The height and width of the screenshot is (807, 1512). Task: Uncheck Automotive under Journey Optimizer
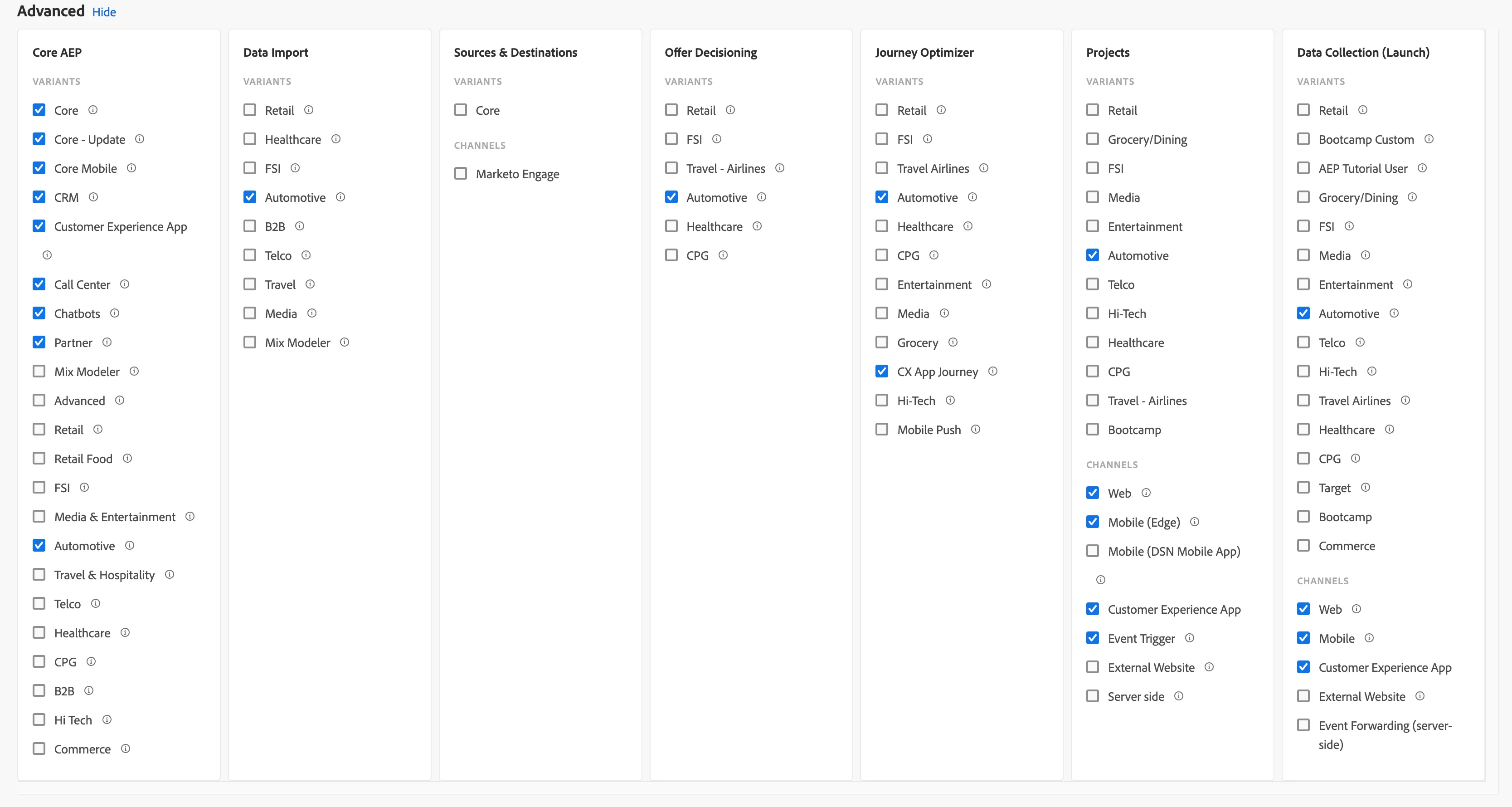point(882,197)
